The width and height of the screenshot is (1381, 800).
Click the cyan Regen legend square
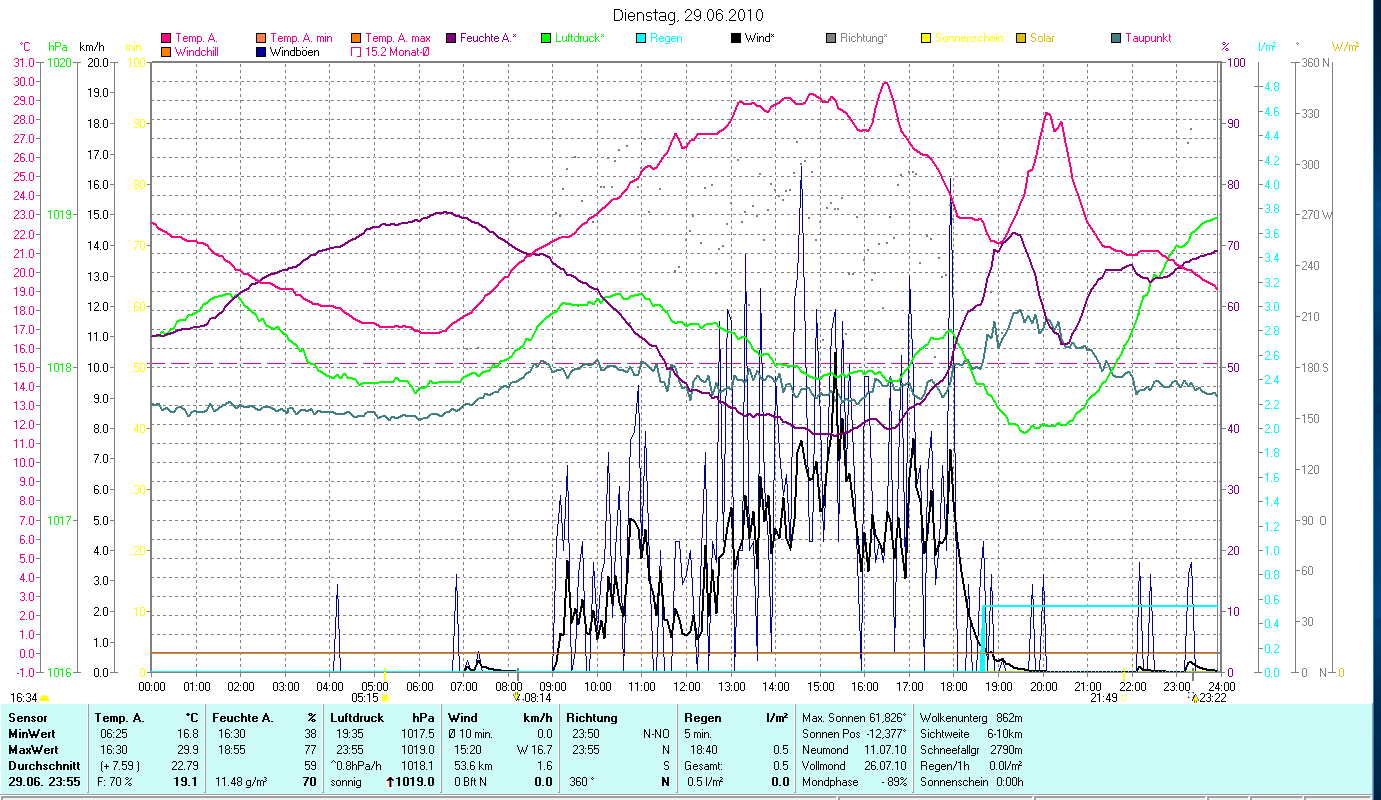pyautogui.click(x=641, y=39)
